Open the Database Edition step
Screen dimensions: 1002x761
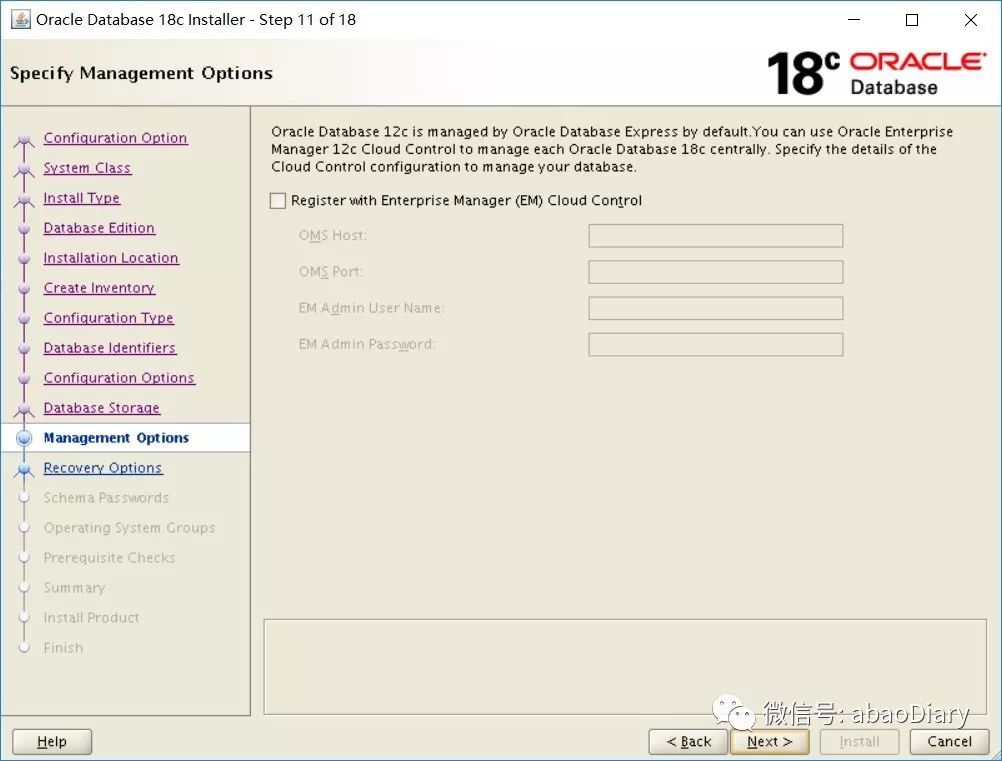[99, 228]
